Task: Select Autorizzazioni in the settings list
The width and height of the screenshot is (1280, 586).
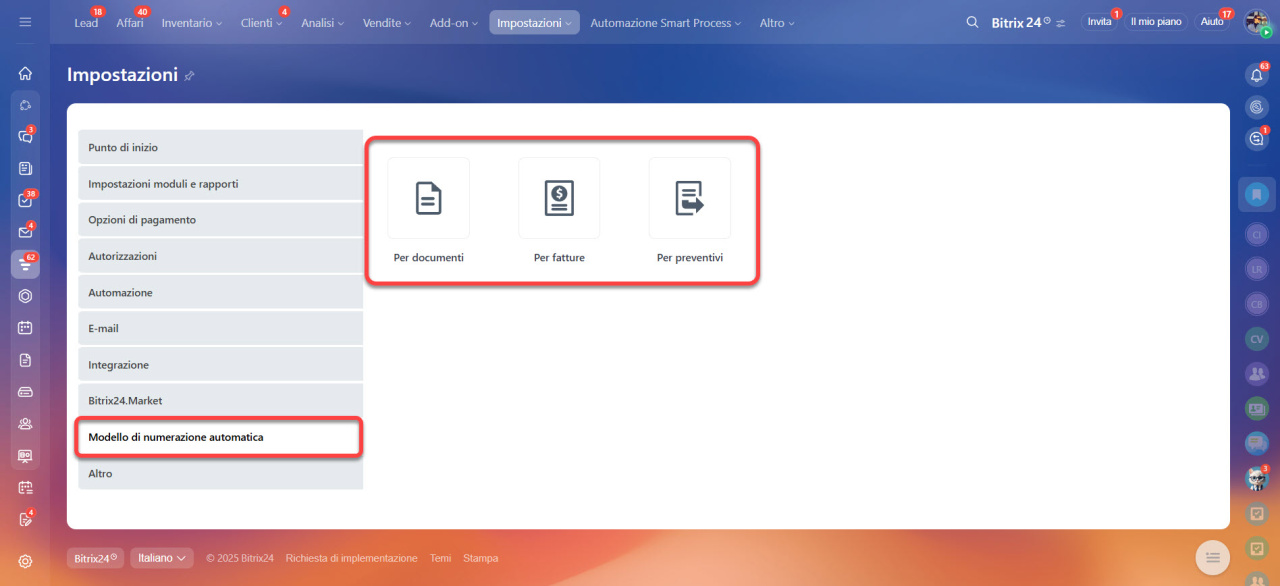Action: click(220, 256)
